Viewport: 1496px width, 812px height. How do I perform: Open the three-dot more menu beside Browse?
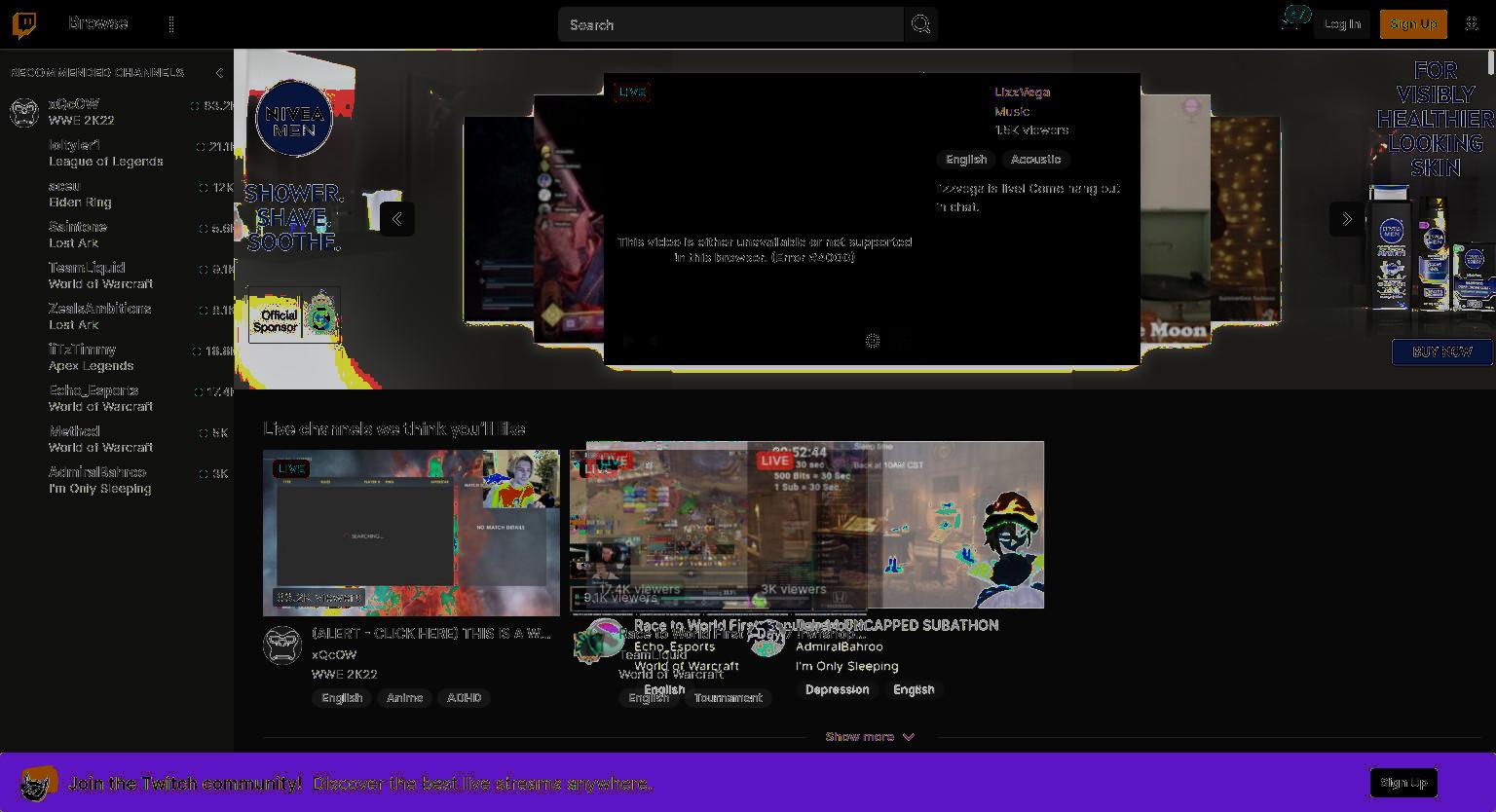pos(171,24)
